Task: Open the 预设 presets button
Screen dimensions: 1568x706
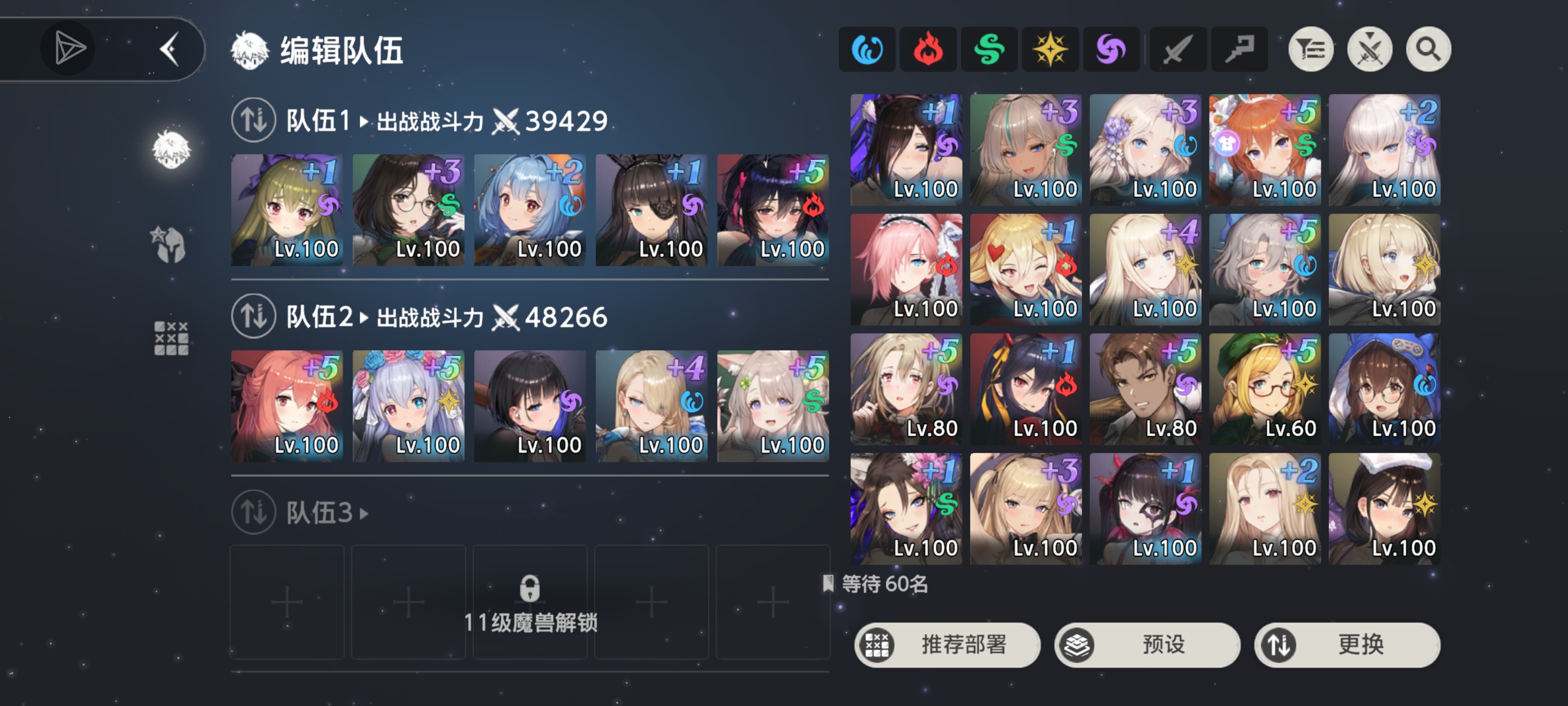Action: coord(1147,645)
